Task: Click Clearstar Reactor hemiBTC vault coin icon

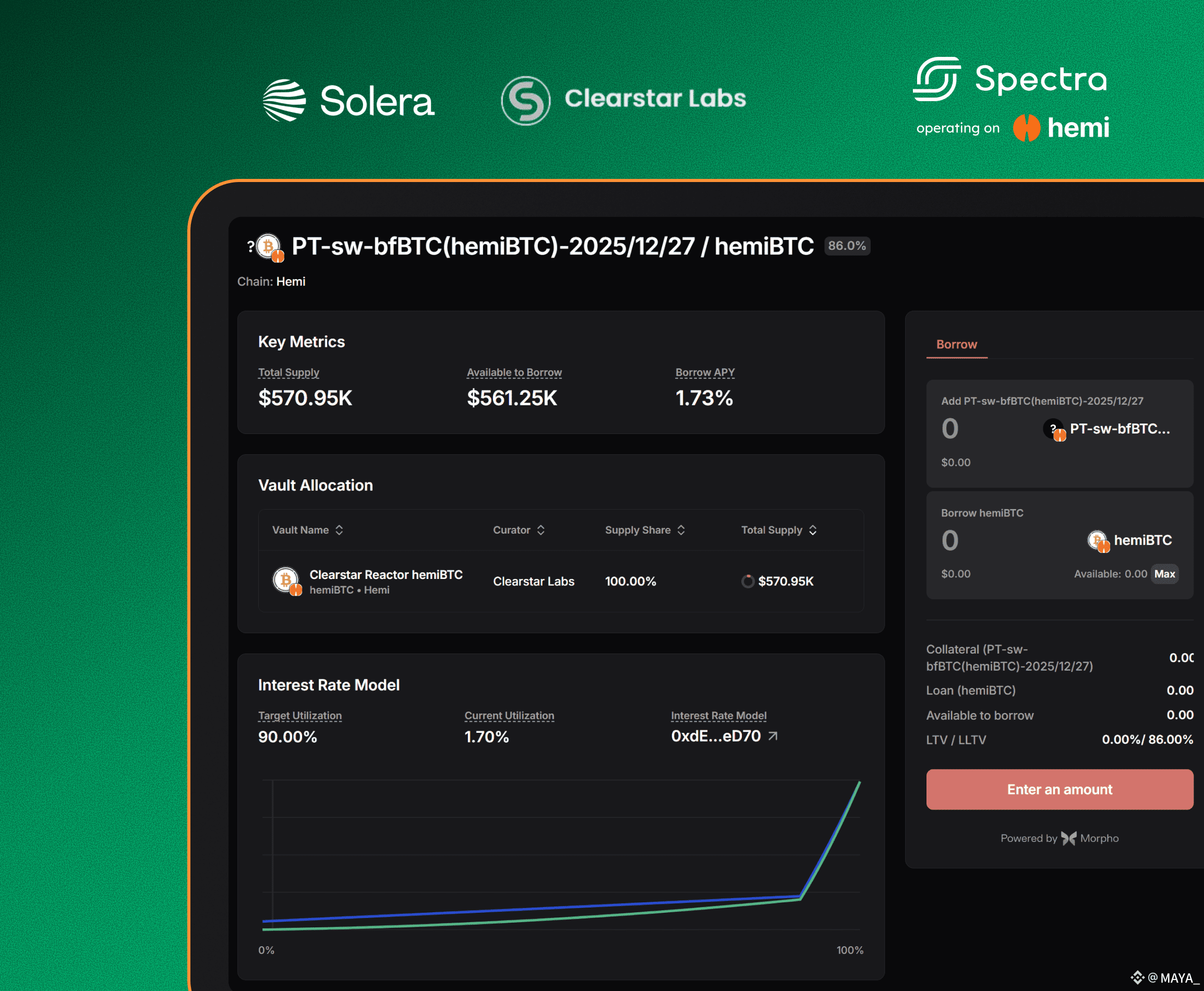Action: (286, 581)
